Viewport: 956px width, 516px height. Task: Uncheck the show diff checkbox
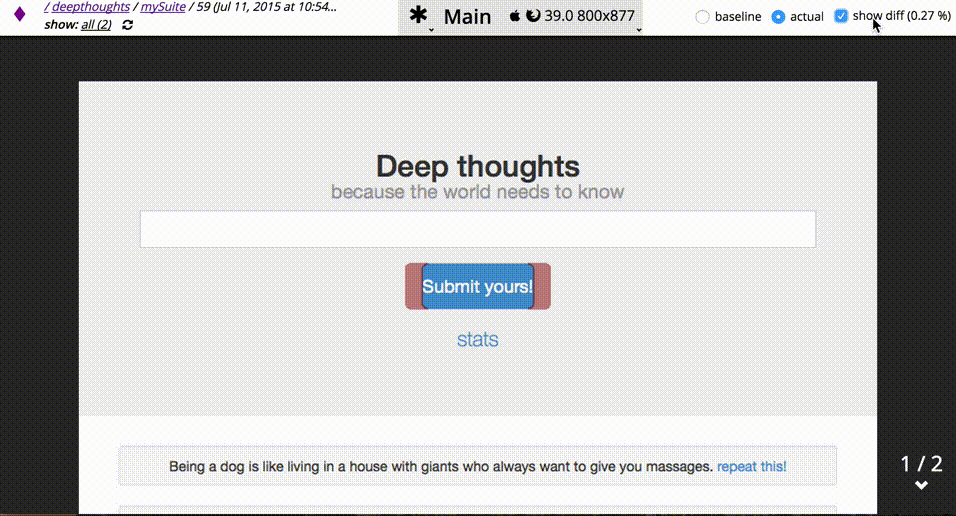pyautogui.click(x=841, y=16)
